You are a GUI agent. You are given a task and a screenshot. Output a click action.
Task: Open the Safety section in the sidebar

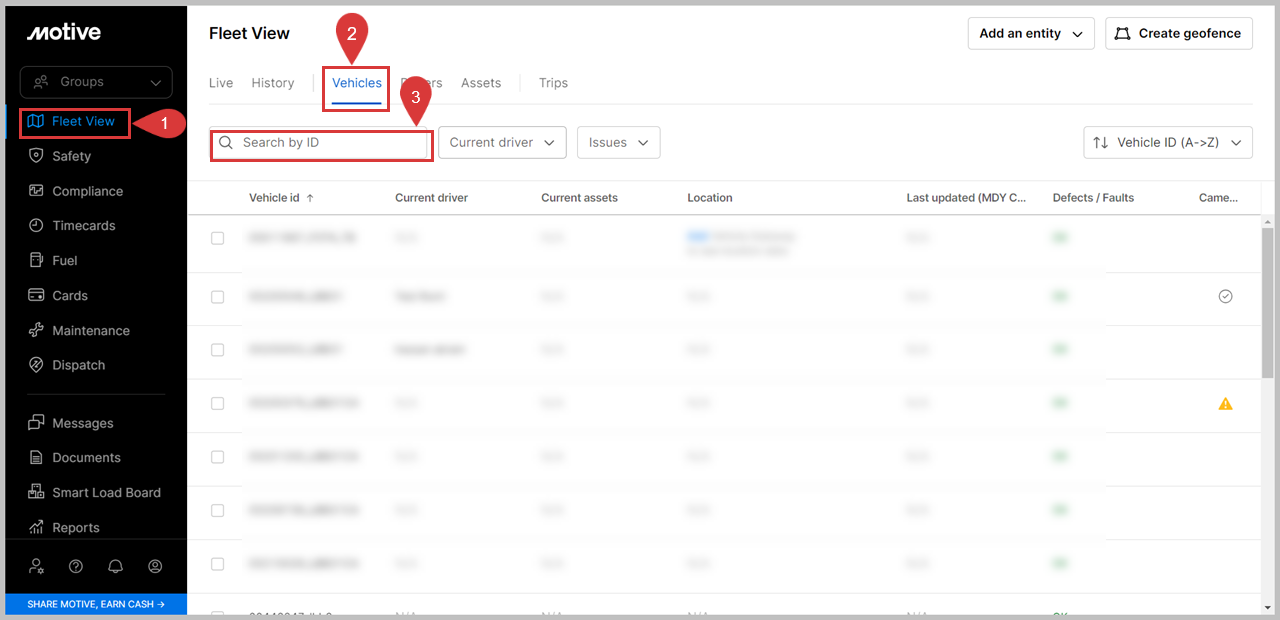click(x=72, y=156)
